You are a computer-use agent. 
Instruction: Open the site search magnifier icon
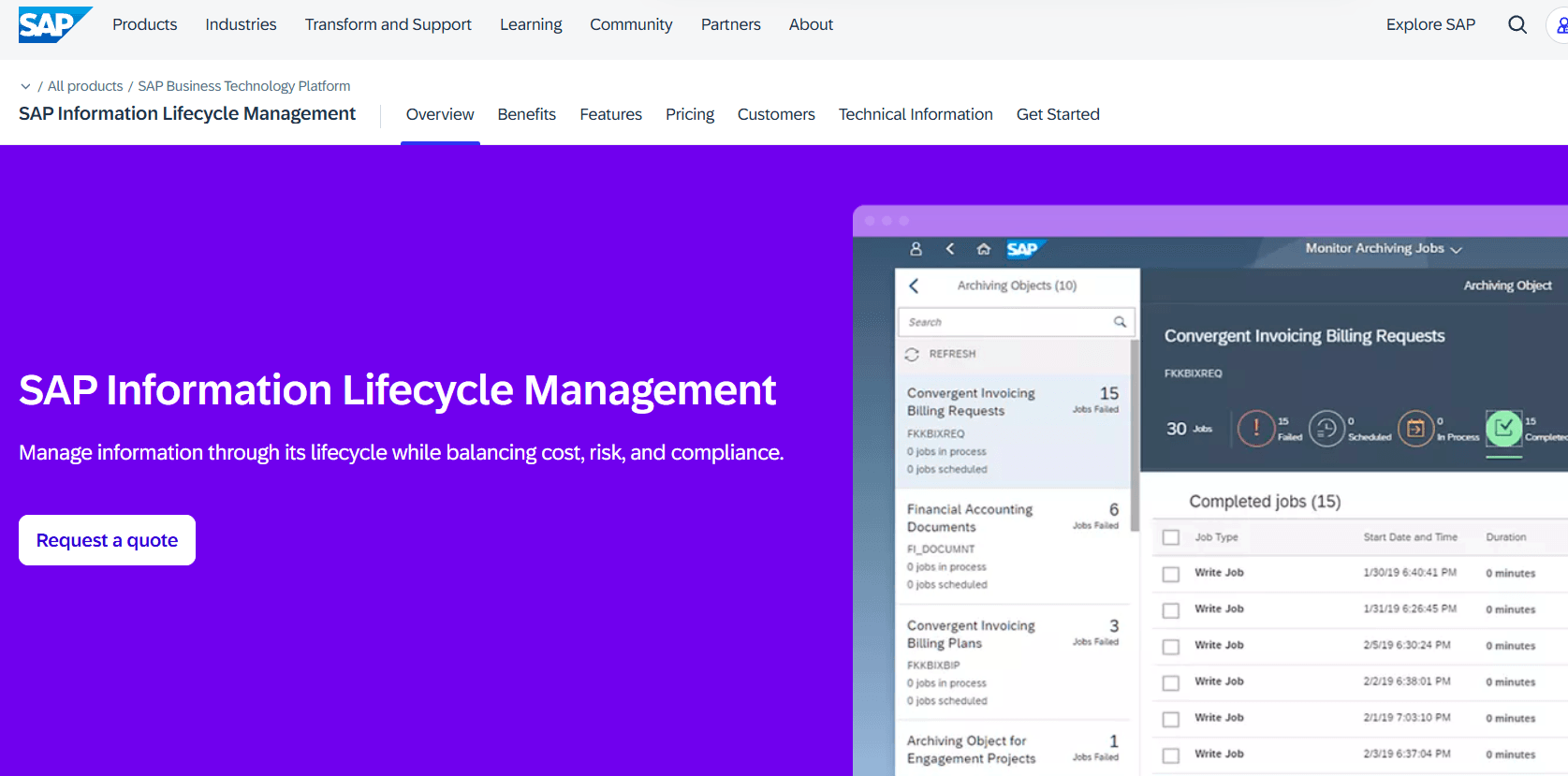point(1517,24)
